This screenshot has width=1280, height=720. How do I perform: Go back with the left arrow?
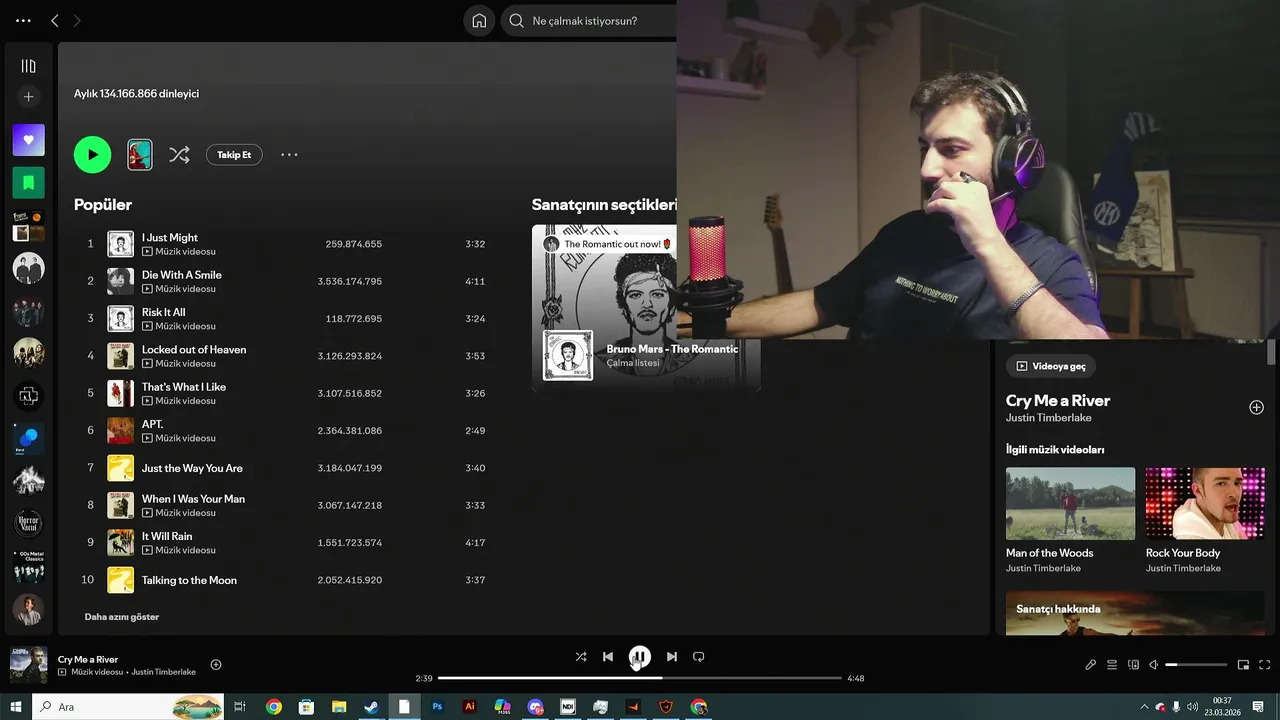pos(55,21)
